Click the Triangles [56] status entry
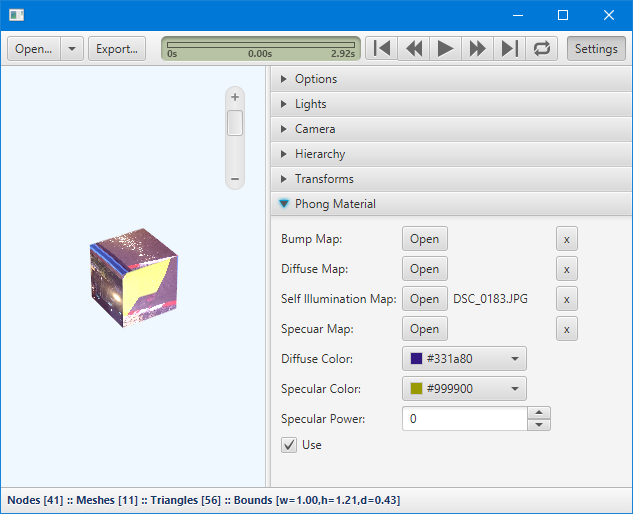 tap(186, 500)
